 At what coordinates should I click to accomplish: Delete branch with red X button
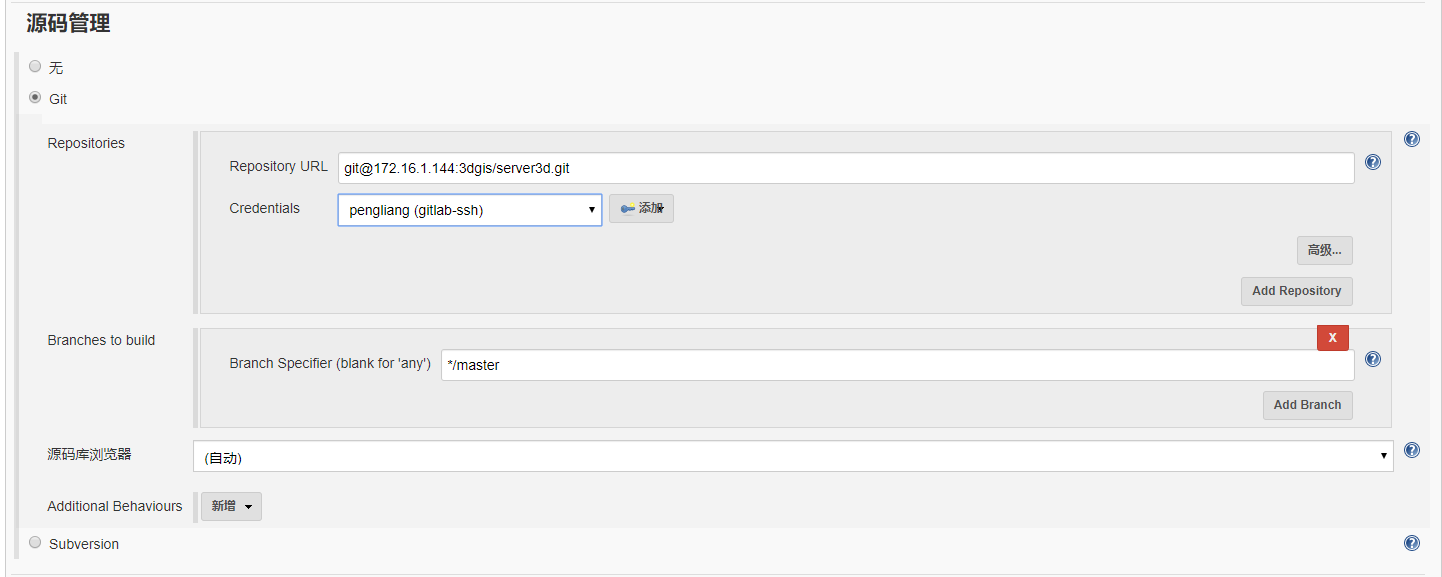click(1332, 338)
